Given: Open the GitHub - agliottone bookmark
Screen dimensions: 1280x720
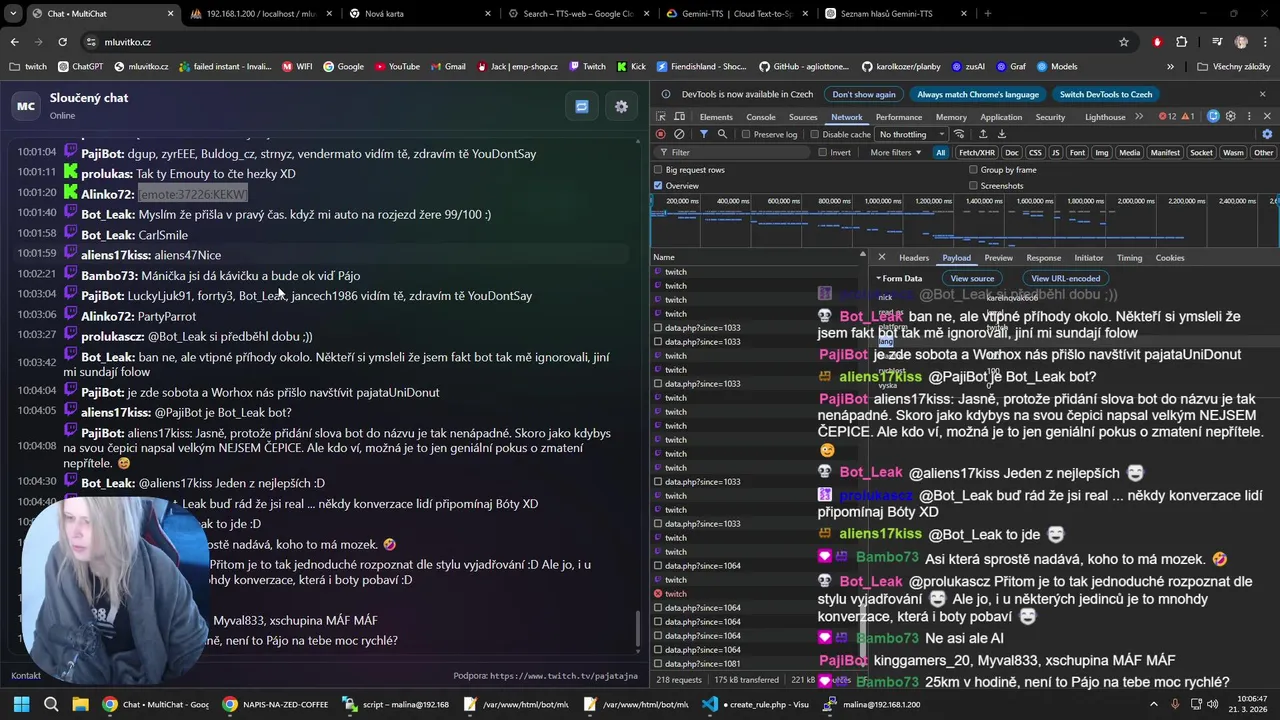Looking at the screenshot, I should tap(803, 66).
